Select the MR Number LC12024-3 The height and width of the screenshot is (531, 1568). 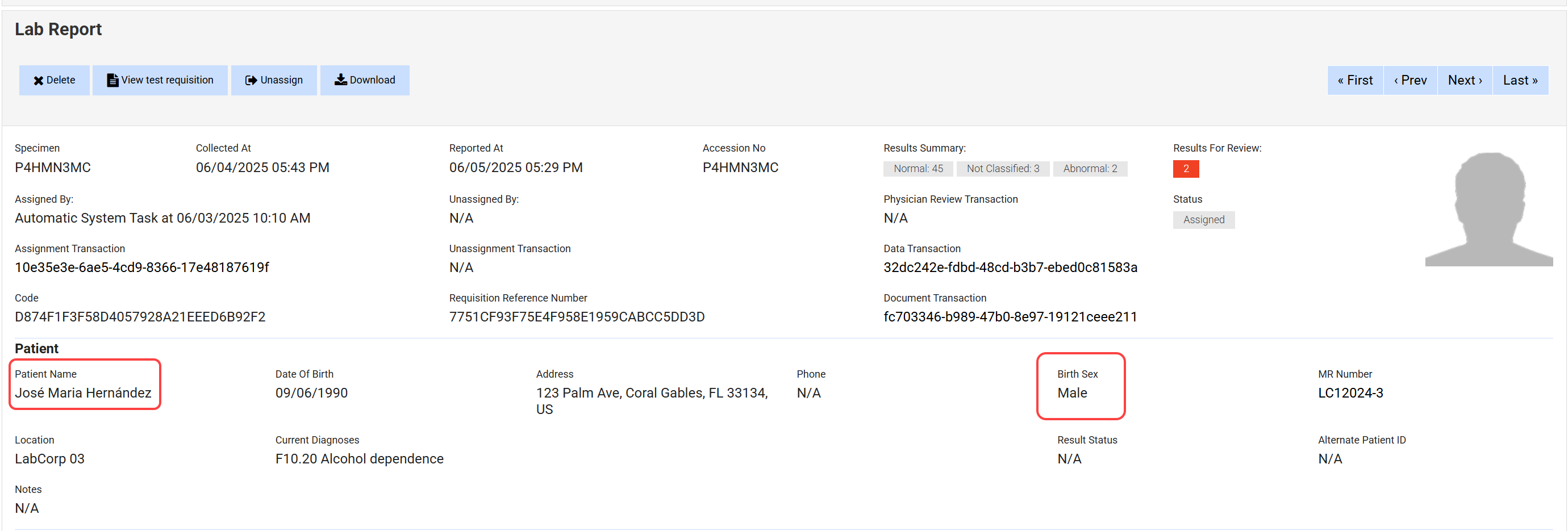click(1349, 393)
